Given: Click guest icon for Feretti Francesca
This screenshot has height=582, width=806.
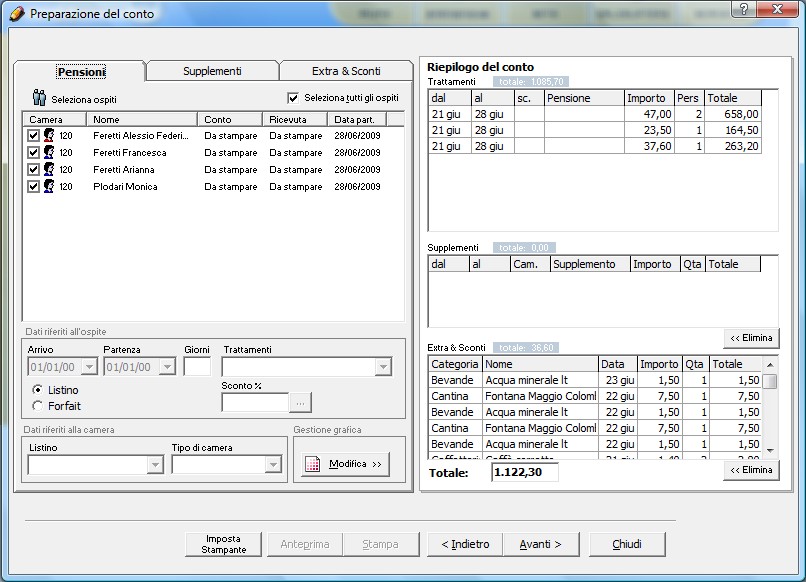Looking at the screenshot, I should pyautogui.click(x=49, y=152).
